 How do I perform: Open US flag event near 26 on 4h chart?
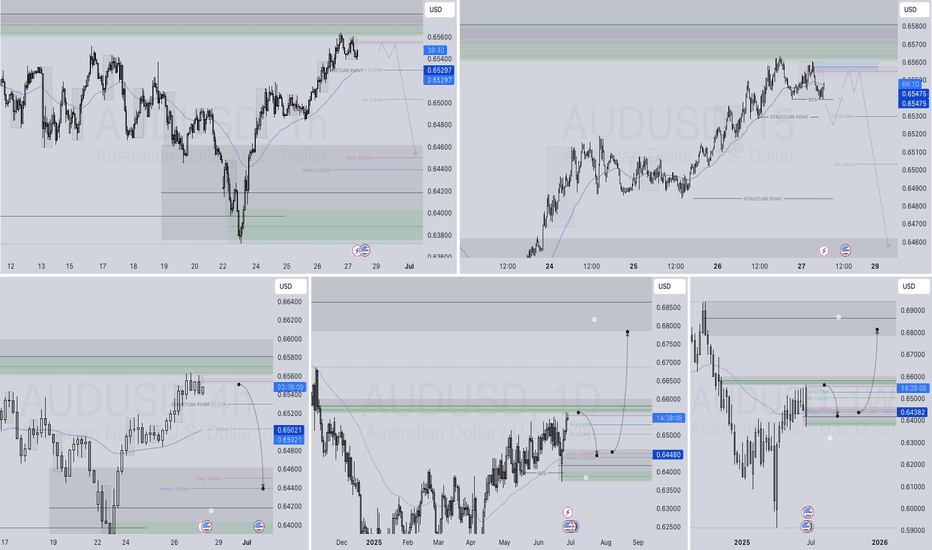206,526
